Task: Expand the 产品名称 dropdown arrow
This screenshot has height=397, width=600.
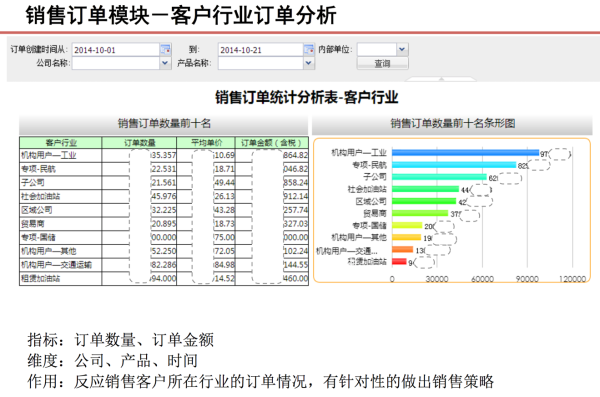Action: pyautogui.click(x=309, y=63)
